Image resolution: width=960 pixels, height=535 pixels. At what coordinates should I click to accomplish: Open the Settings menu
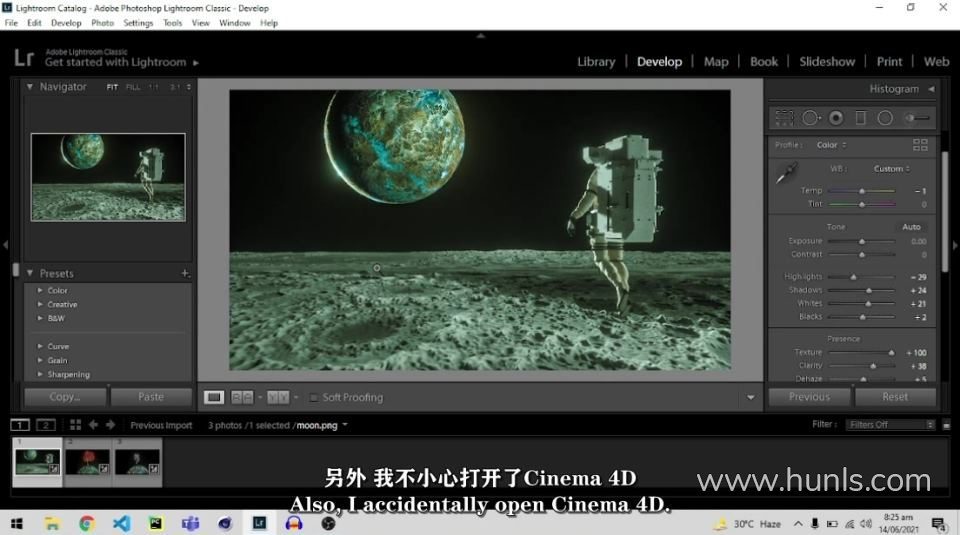coord(138,23)
